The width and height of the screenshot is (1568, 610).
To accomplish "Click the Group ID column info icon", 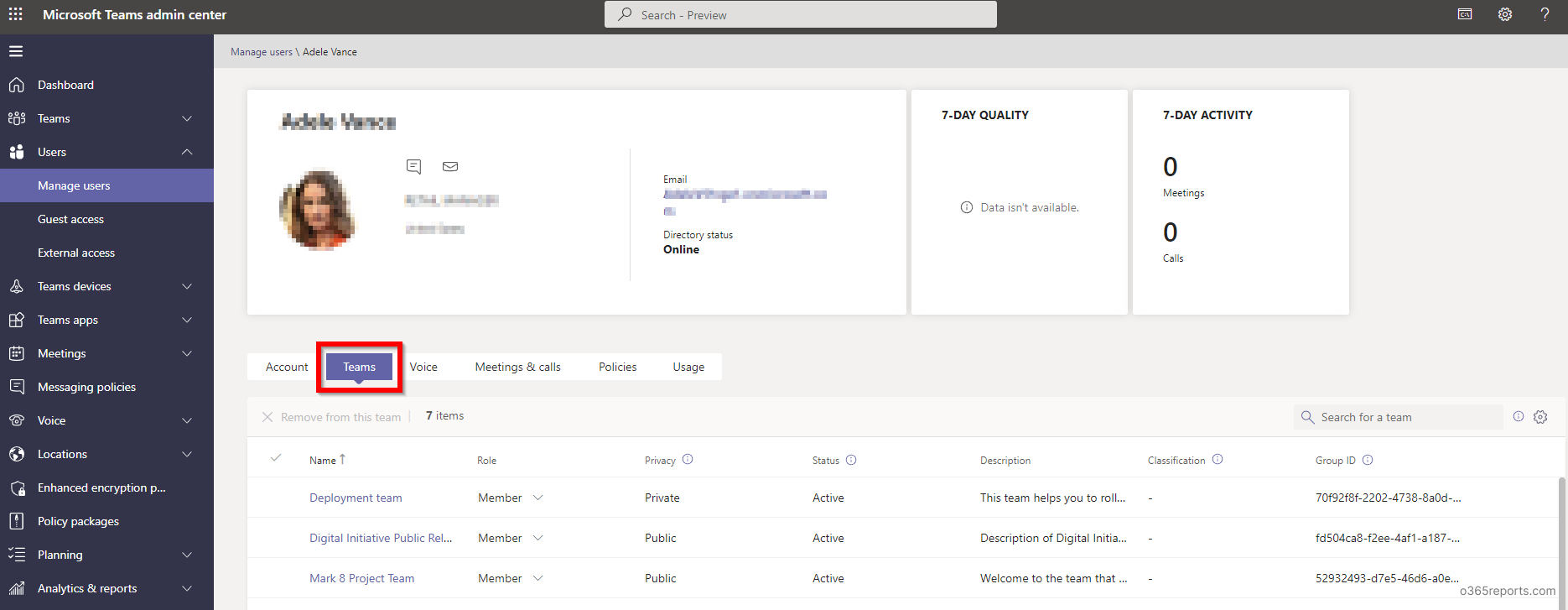I will (x=1368, y=460).
